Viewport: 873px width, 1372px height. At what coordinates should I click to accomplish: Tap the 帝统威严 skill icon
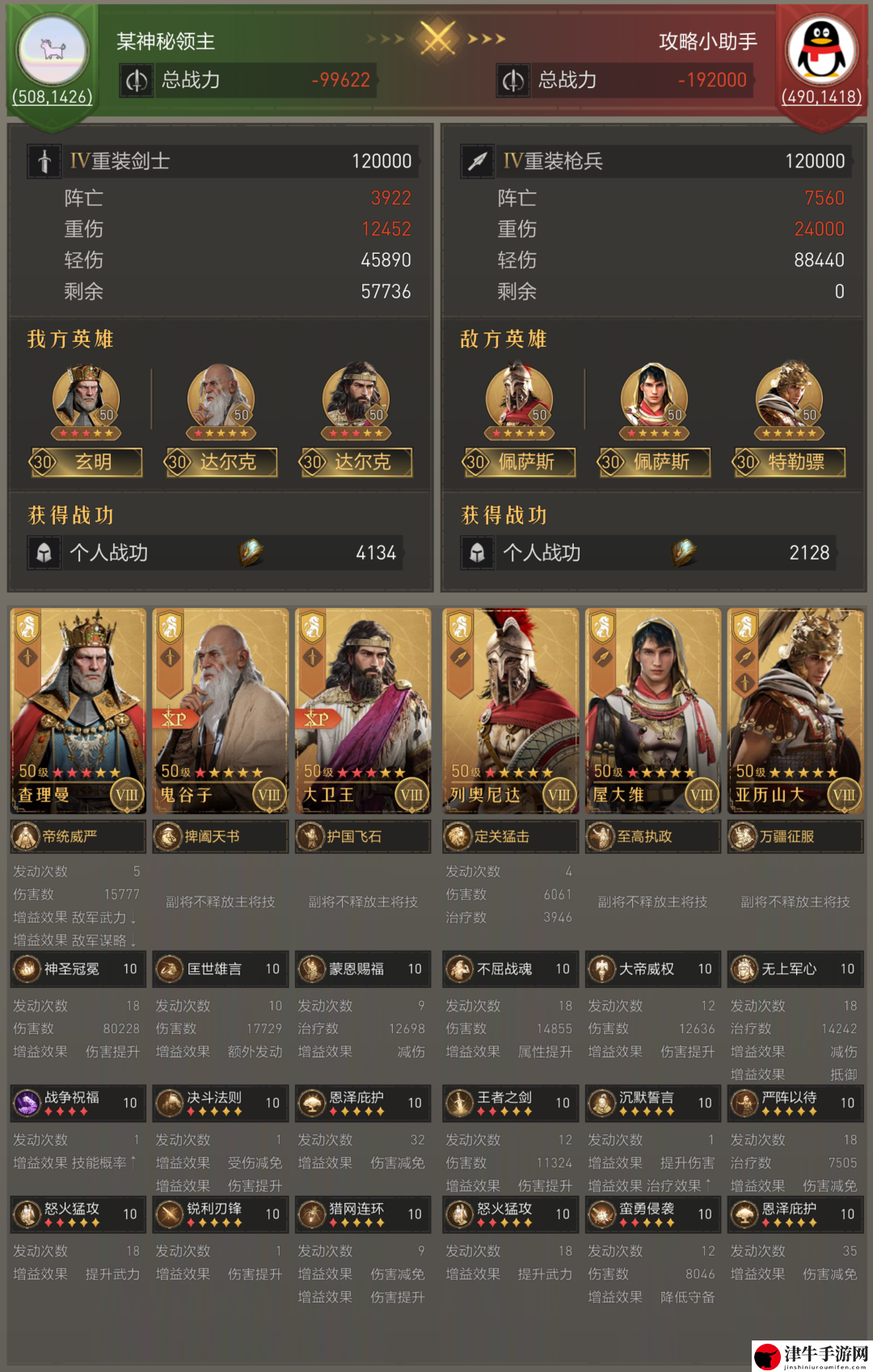point(26,836)
